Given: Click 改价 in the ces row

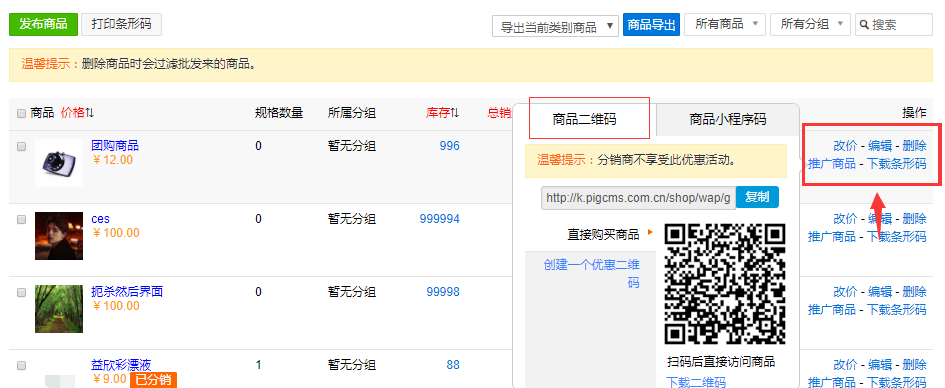Looking at the screenshot, I should pyautogui.click(x=845, y=219).
